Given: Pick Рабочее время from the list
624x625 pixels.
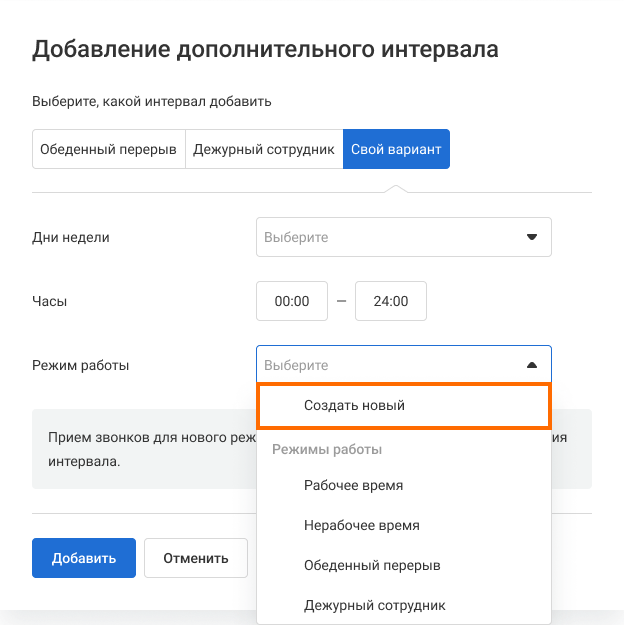Looking at the screenshot, I should (x=353, y=485).
